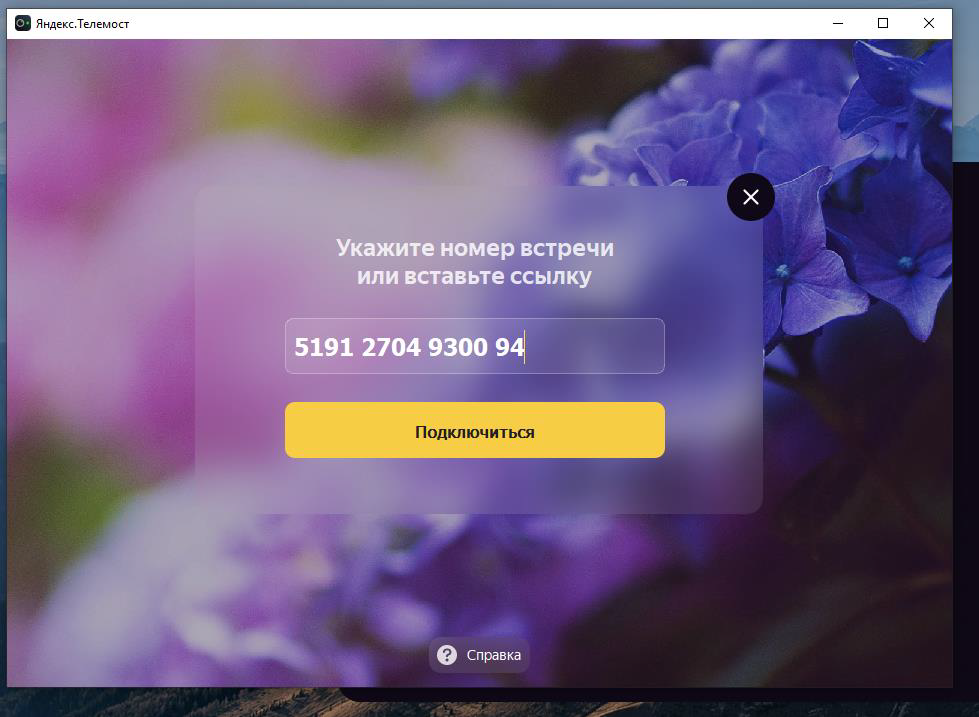979x717 pixels.
Task: Click the Яндекс.Телемост app icon in title bar
Action: (x=23, y=24)
